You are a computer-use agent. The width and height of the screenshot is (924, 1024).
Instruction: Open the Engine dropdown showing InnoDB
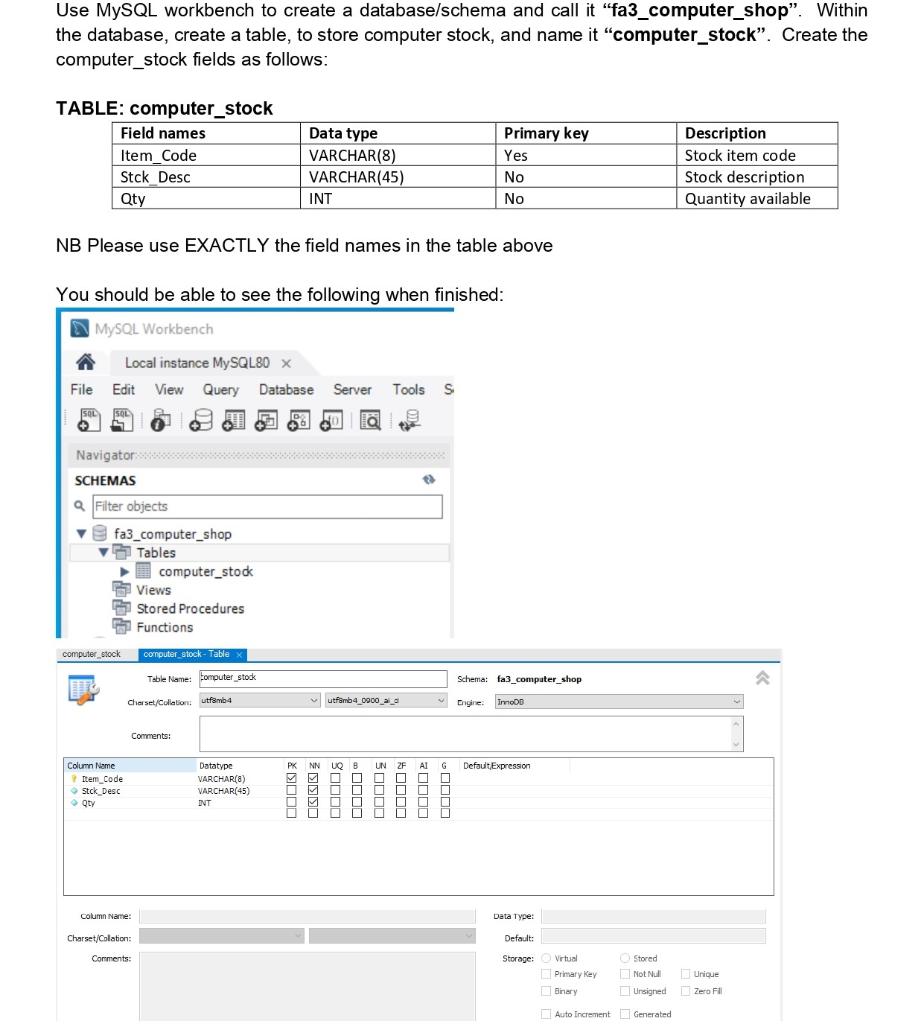pyautogui.click(x=735, y=701)
